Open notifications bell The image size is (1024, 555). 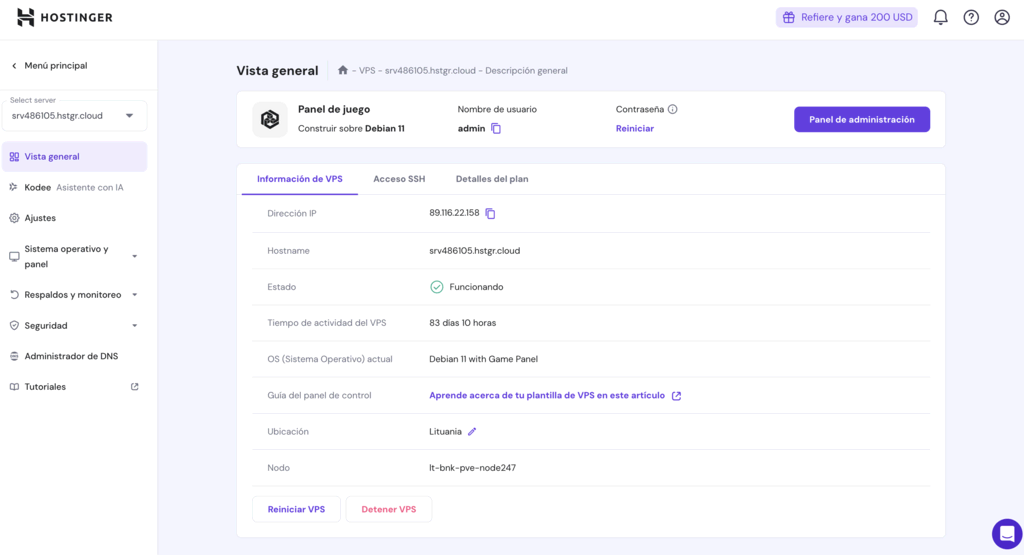click(x=940, y=17)
